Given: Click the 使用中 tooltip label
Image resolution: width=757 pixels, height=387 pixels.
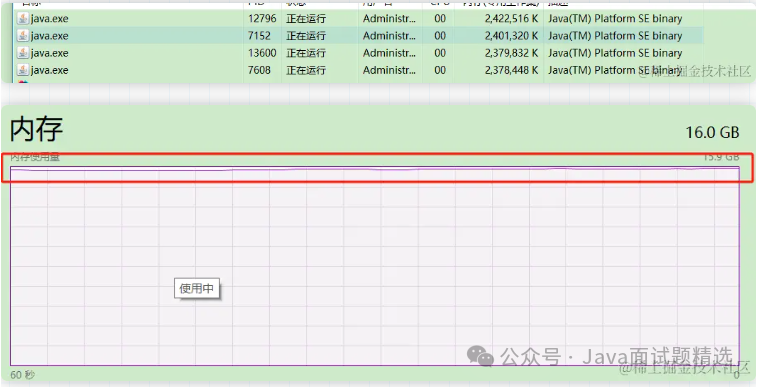Looking at the screenshot, I should pos(196,289).
